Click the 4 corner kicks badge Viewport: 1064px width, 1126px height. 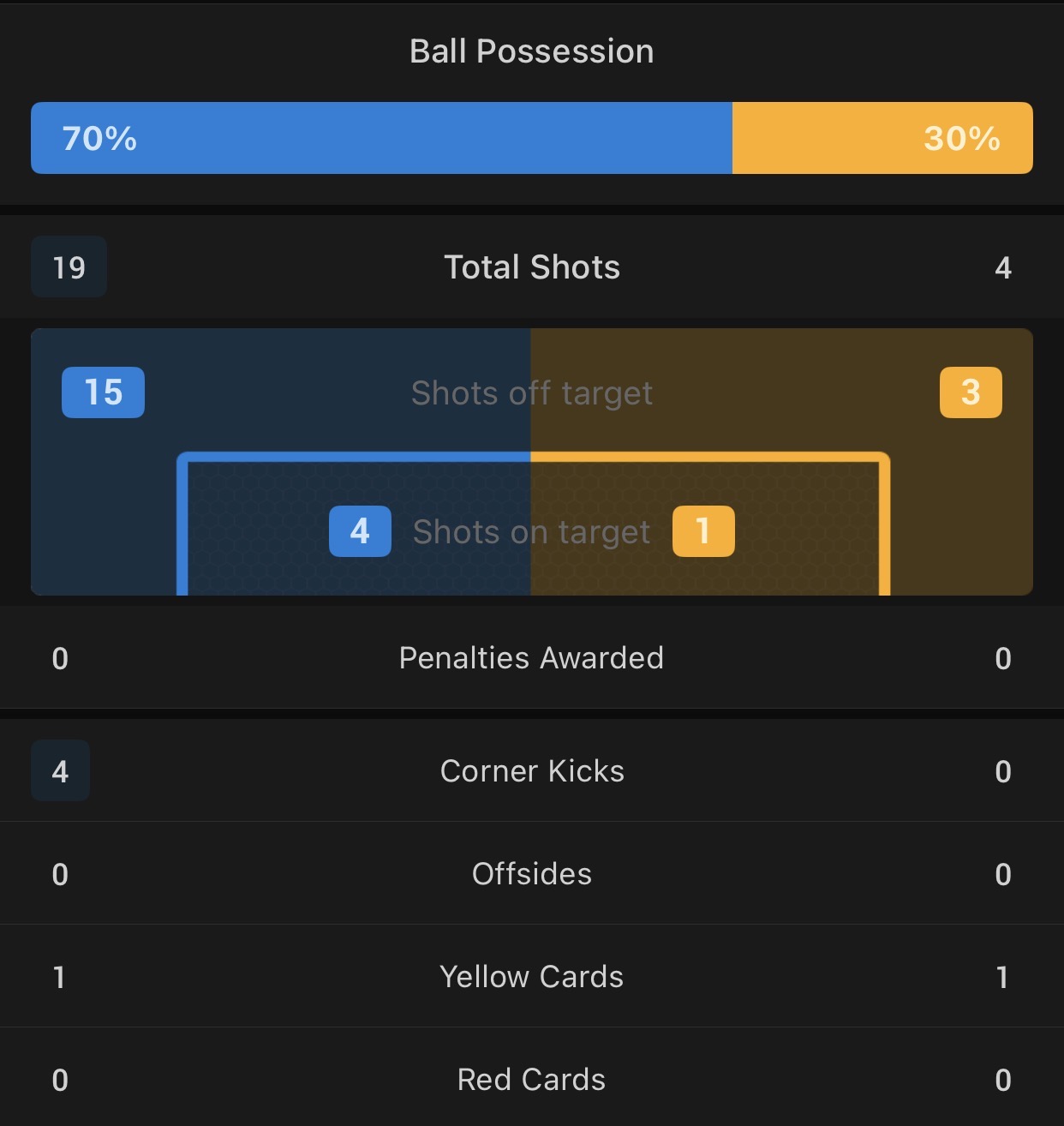coord(60,771)
